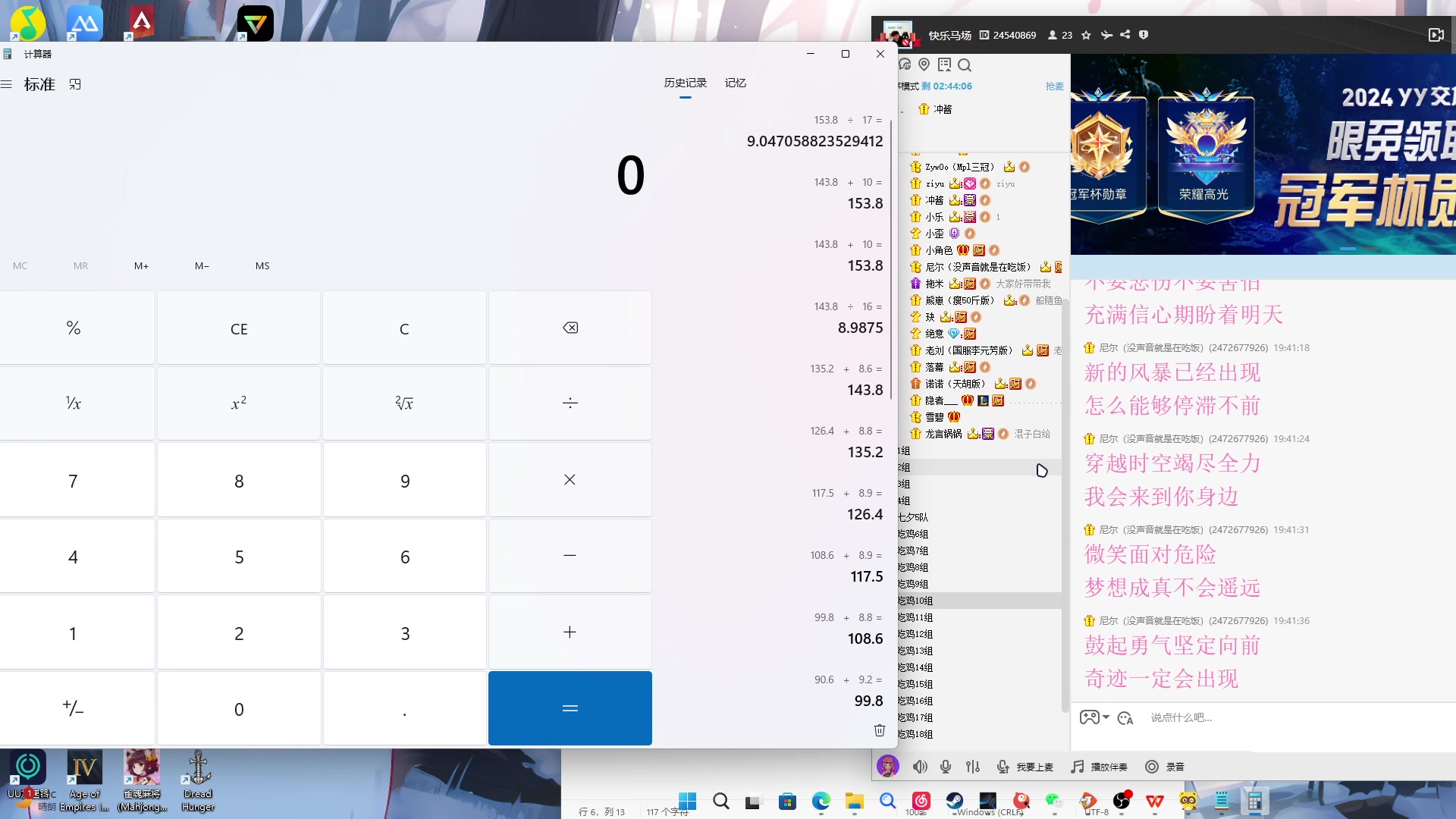The height and width of the screenshot is (819, 1456).
Task: Click the square root (√x) button
Action: click(405, 403)
